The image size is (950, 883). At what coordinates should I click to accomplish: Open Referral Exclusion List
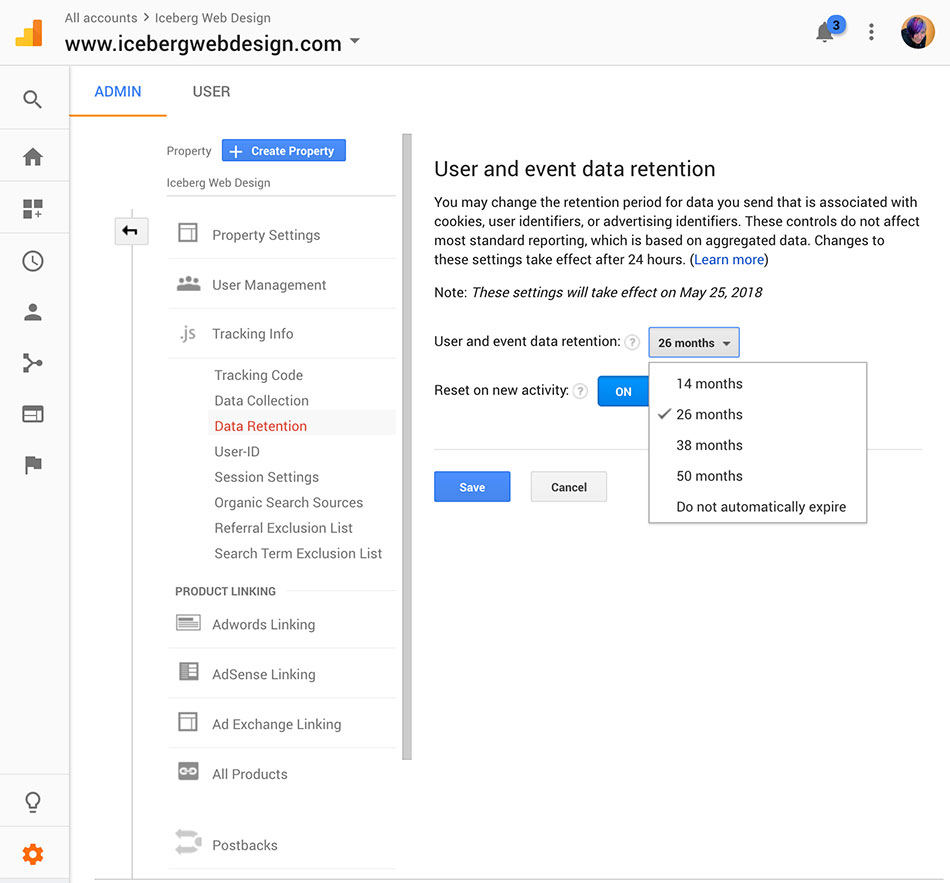coord(284,528)
